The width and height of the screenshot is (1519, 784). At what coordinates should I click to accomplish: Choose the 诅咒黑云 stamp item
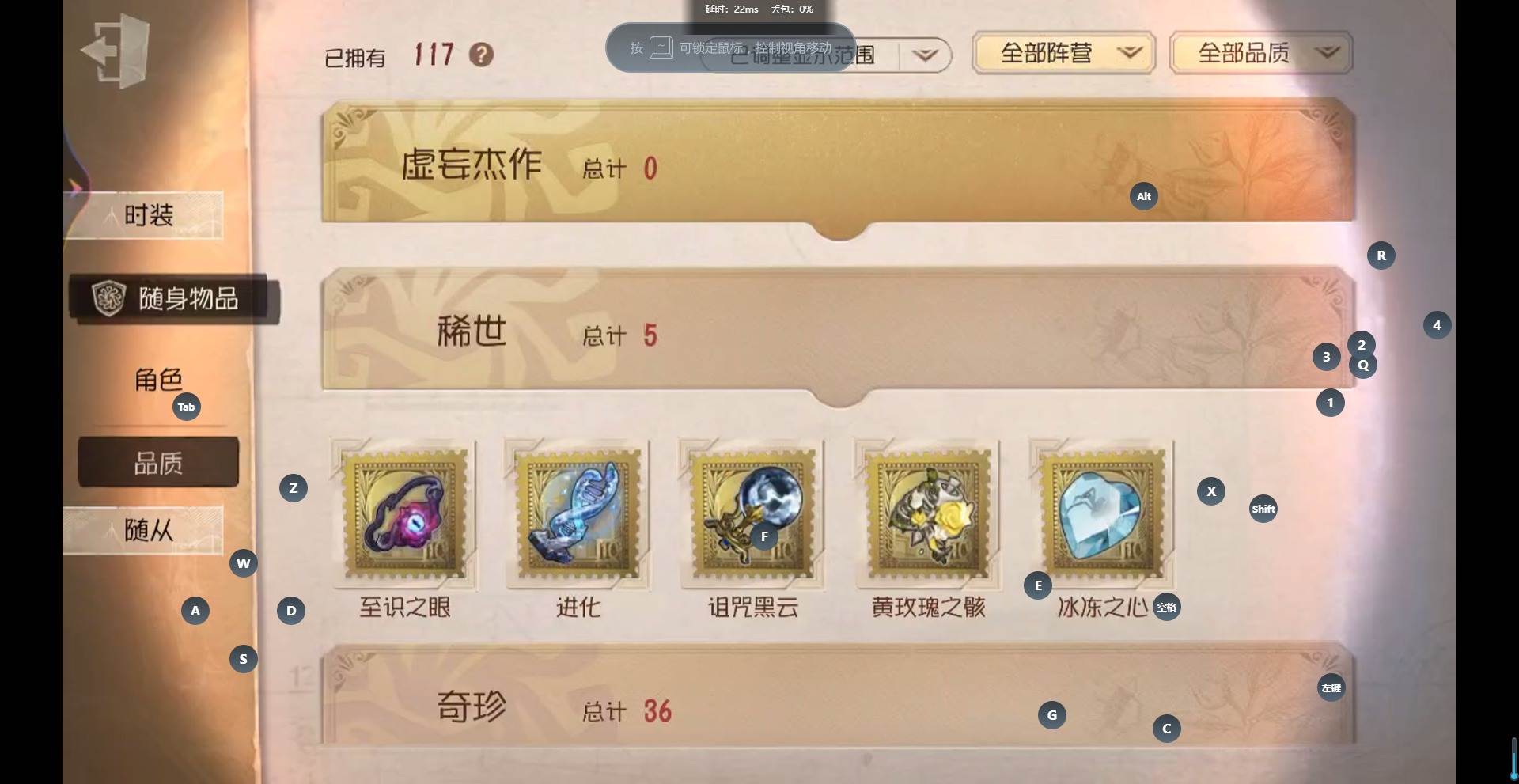(752, 513)
